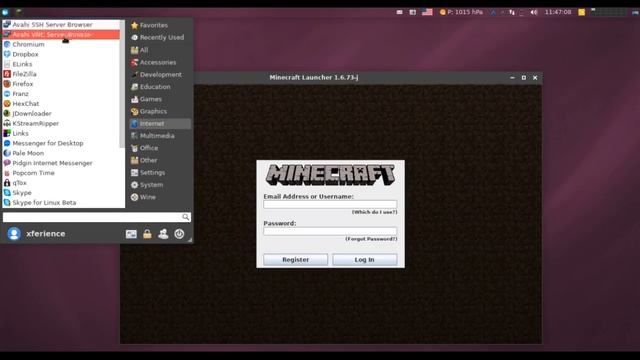Maximize the Minecraft Launcher window

(x=524, y=78)
